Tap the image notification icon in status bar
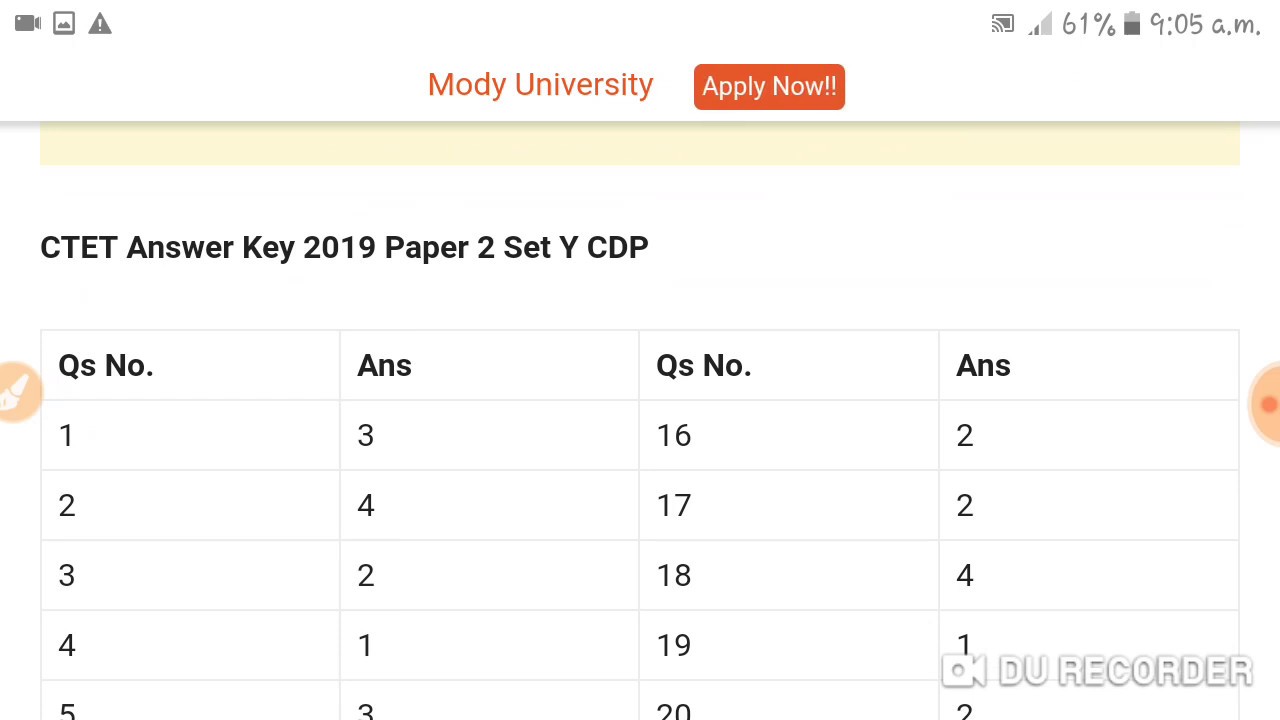1280x720 pixels. pyautogui.click(x=64, y=24)
